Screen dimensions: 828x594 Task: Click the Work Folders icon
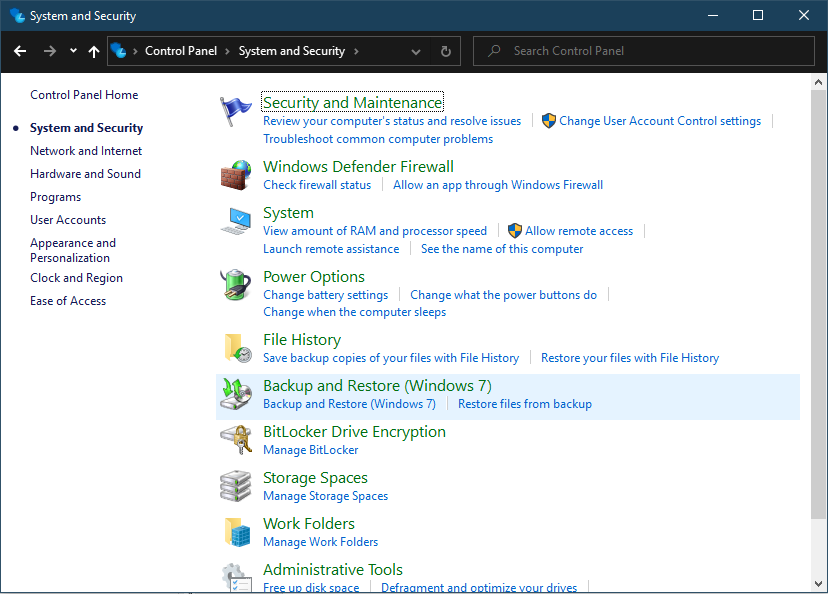click(237, 532)
